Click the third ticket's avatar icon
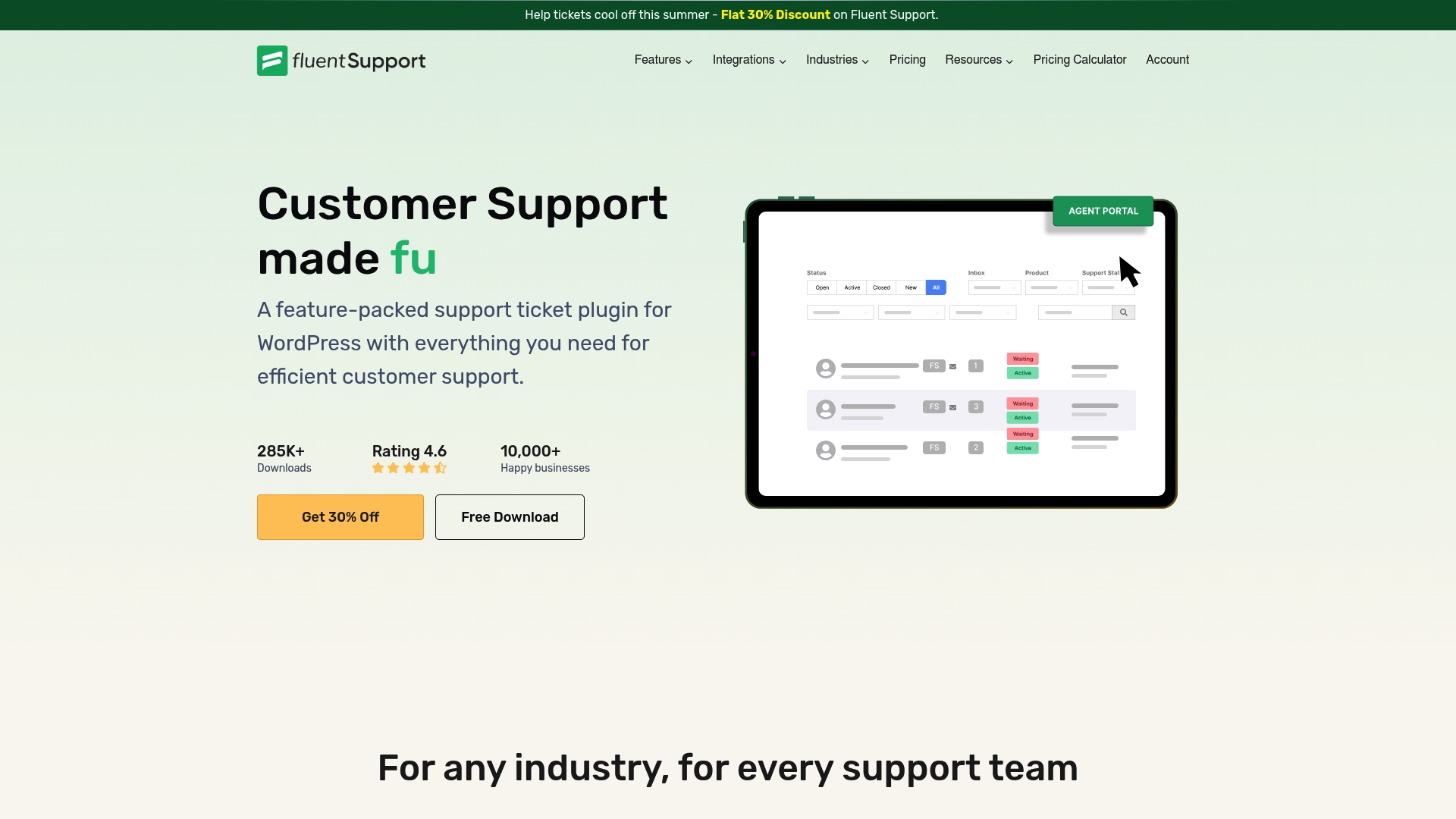1456x819 pixels. (x=826, y=450)
